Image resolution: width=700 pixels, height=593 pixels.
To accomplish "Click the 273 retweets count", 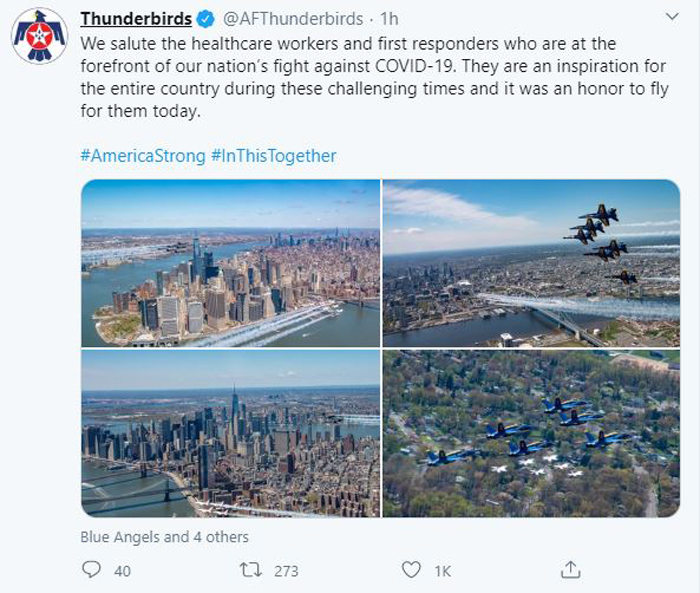I will coord(286,571).
